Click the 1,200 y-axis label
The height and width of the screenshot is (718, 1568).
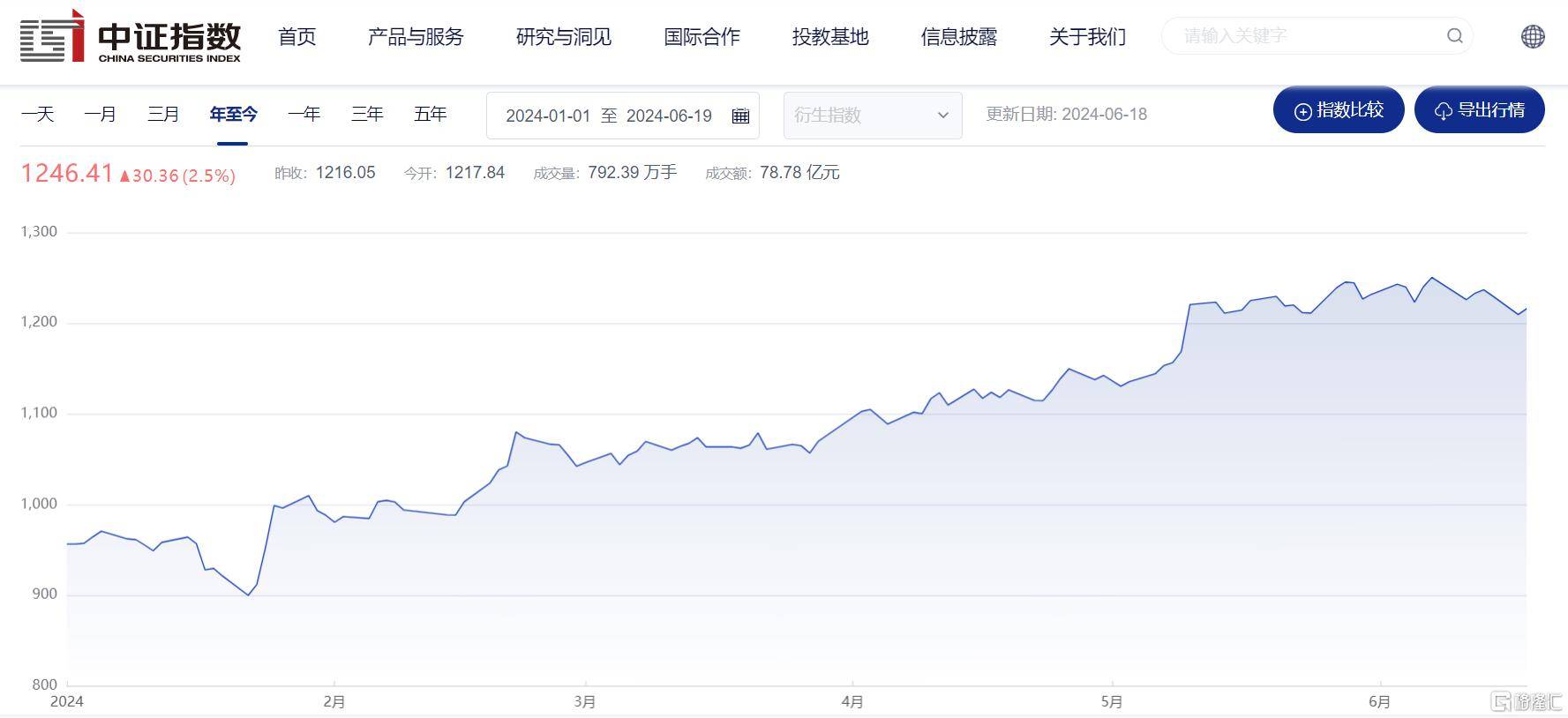click(x=39, y=322)
